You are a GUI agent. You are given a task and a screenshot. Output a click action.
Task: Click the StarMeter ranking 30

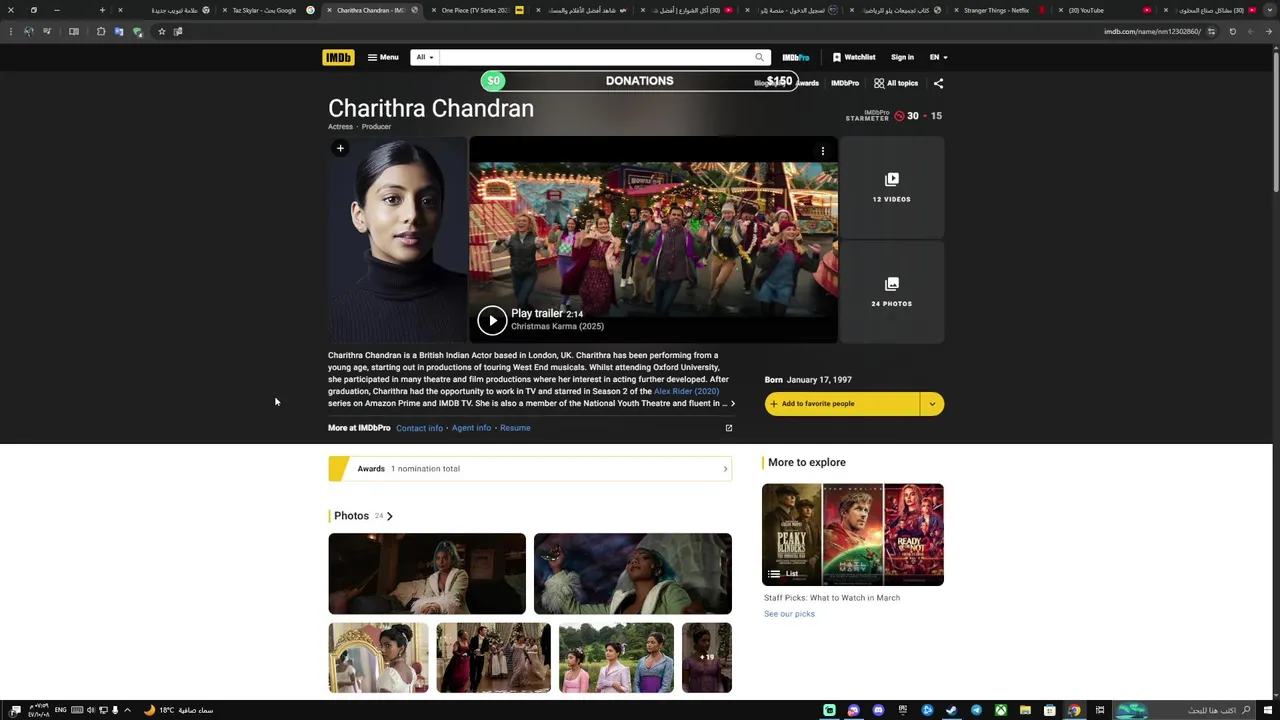912,116
